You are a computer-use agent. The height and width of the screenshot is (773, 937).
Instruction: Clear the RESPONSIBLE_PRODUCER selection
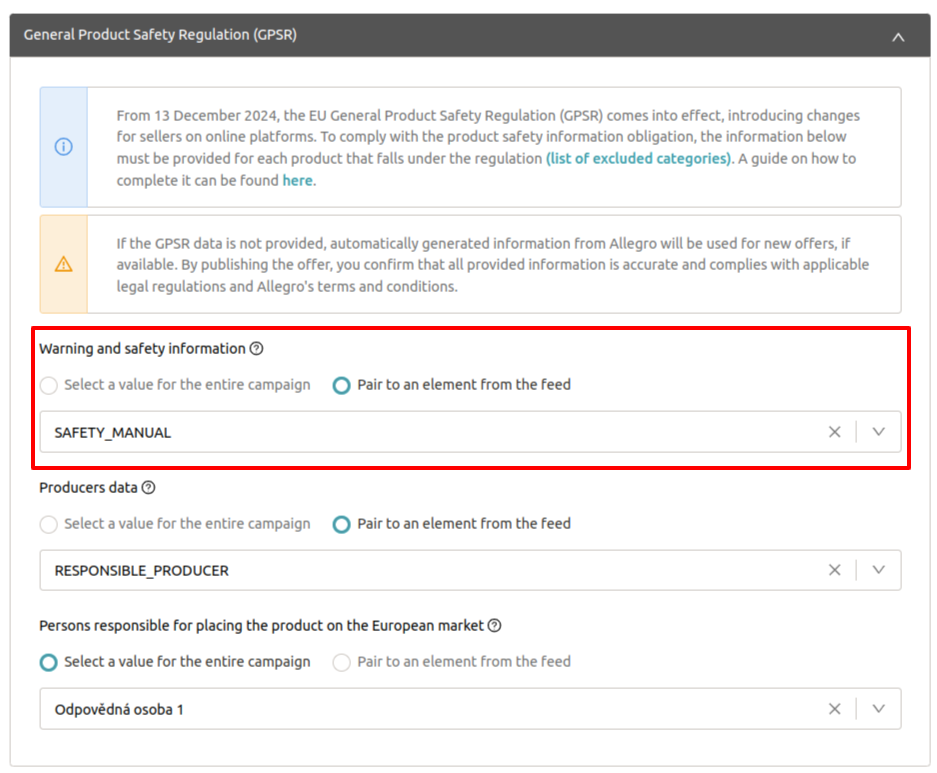click(x=834, y=570)
